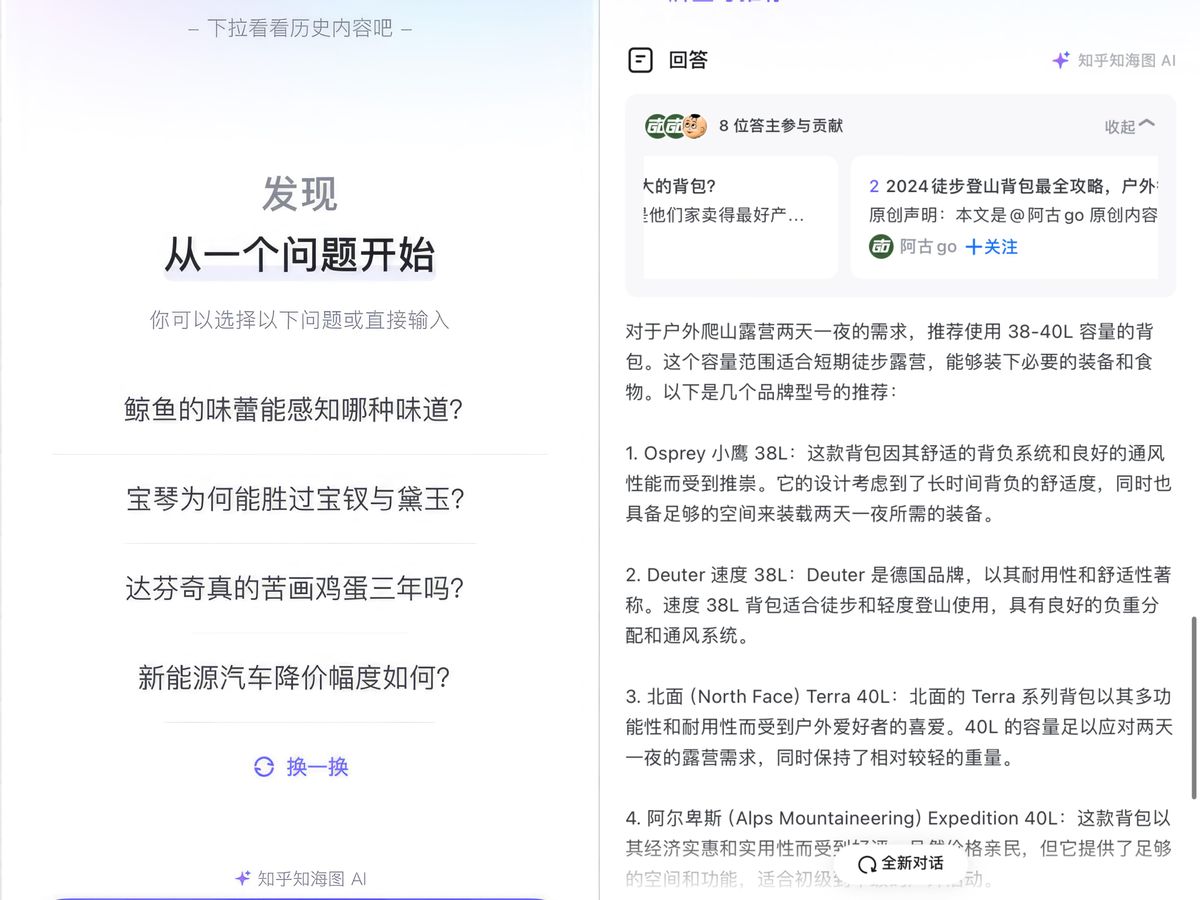Image resolution: width=1200 pixels, height=900 pixels.
Task: Select question 宝琴为何能胜过宝钗与黛玉?
Action: pyautogui.click(x=299, y=499)
